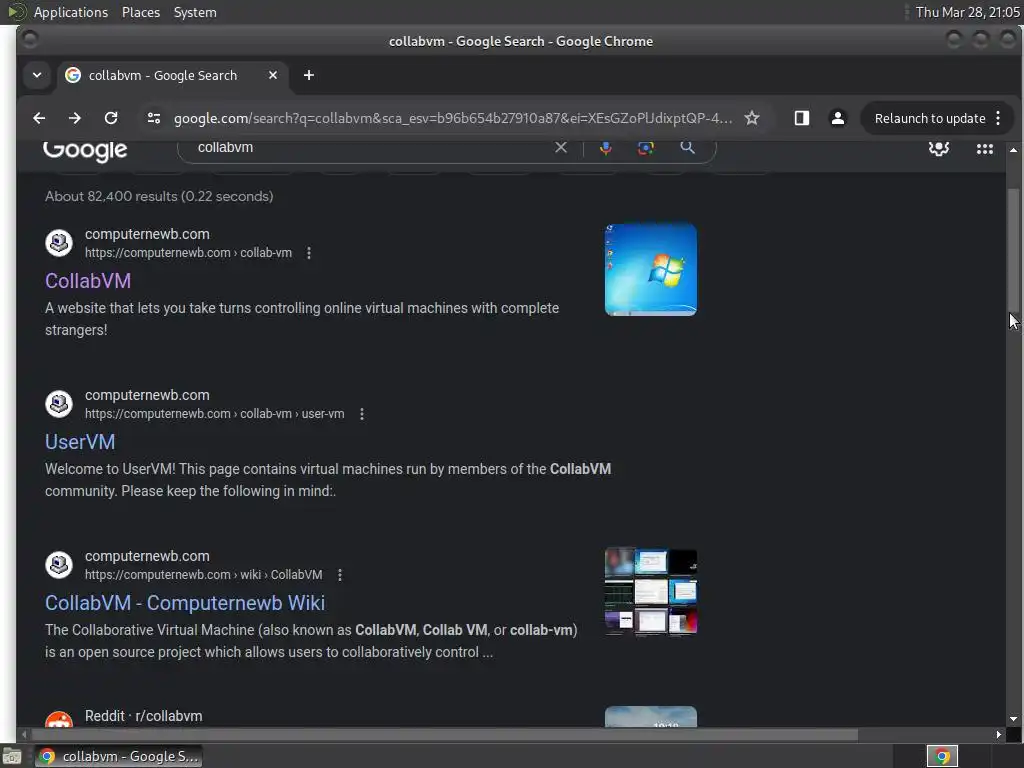Open the Chrome profile icon
Viewport: 1024px width, 768px height.
coord(837,118)
